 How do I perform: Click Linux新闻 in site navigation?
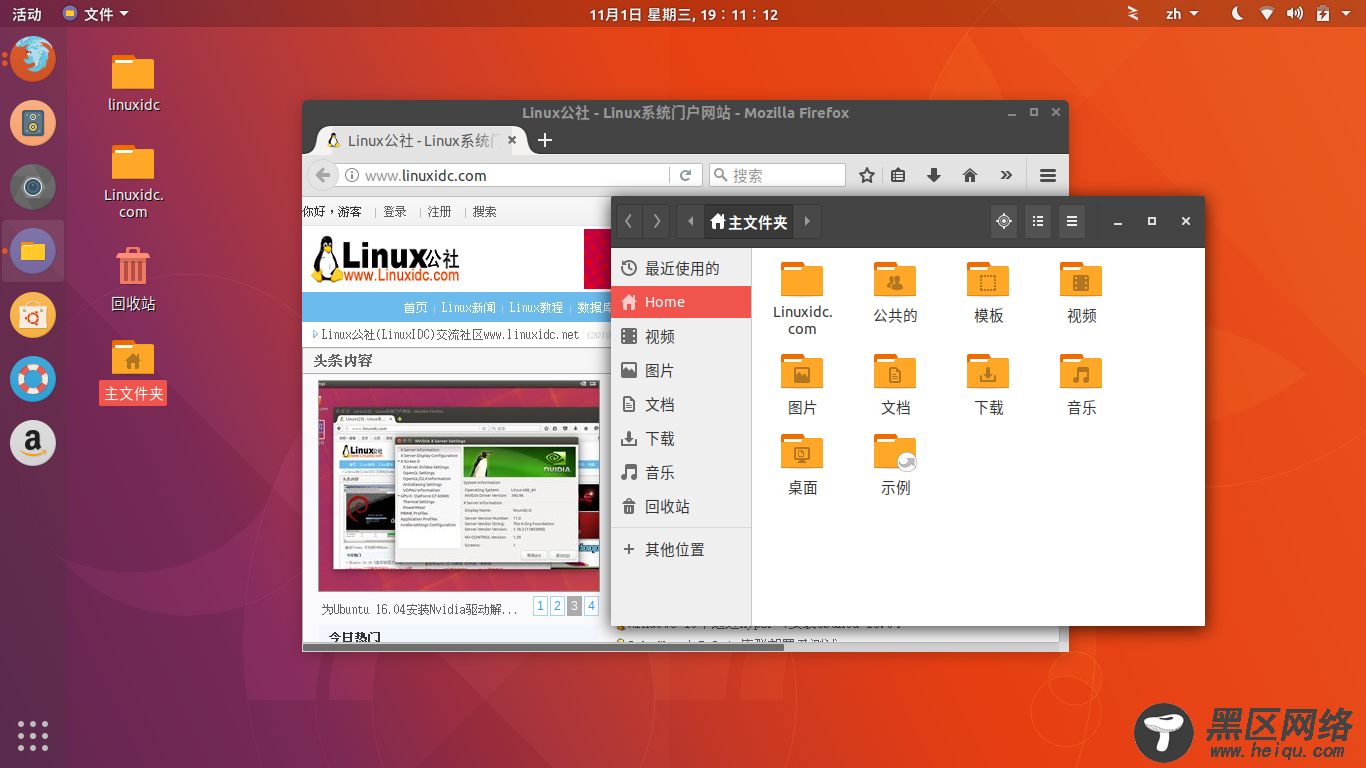[468, 307]
